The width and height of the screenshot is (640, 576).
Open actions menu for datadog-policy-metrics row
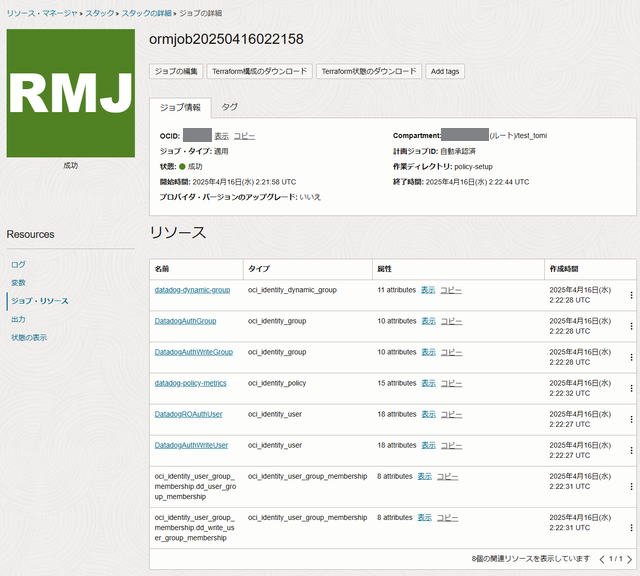[x=631, y=388]
